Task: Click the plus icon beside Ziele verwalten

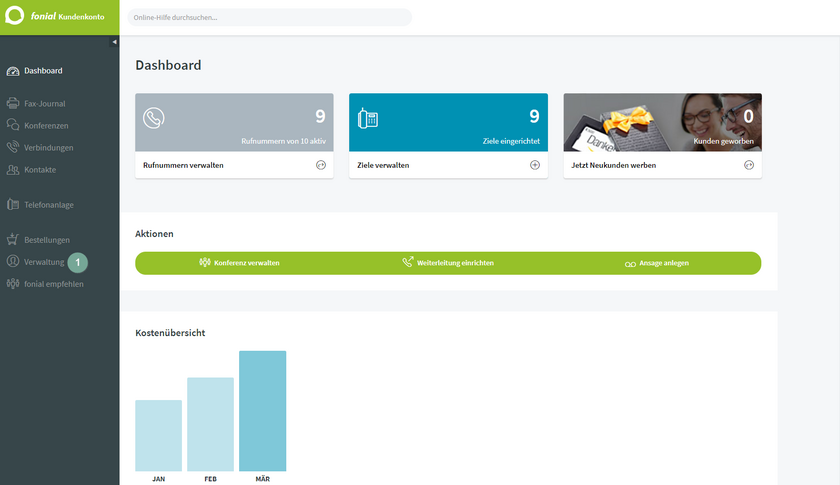Action: 535,165
